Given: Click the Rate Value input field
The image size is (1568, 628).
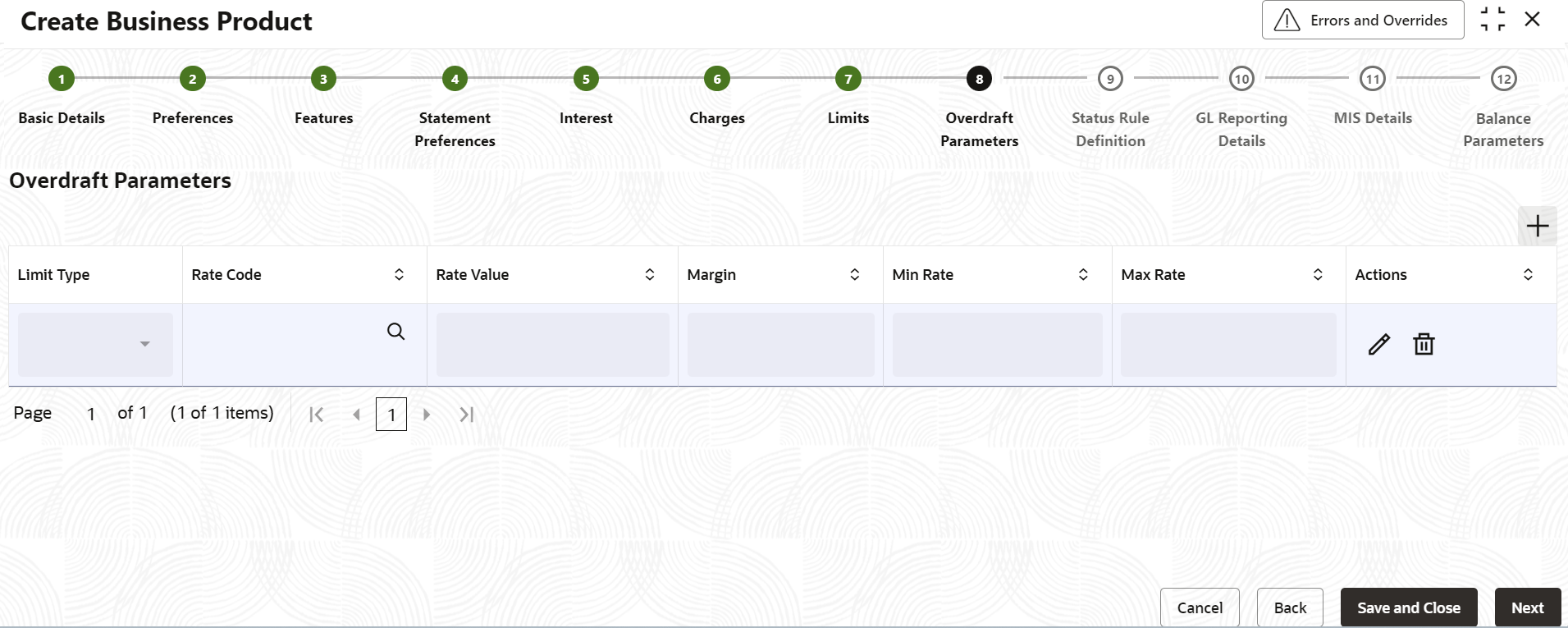Looking at the screenshot, I should [x=552, y=344].
